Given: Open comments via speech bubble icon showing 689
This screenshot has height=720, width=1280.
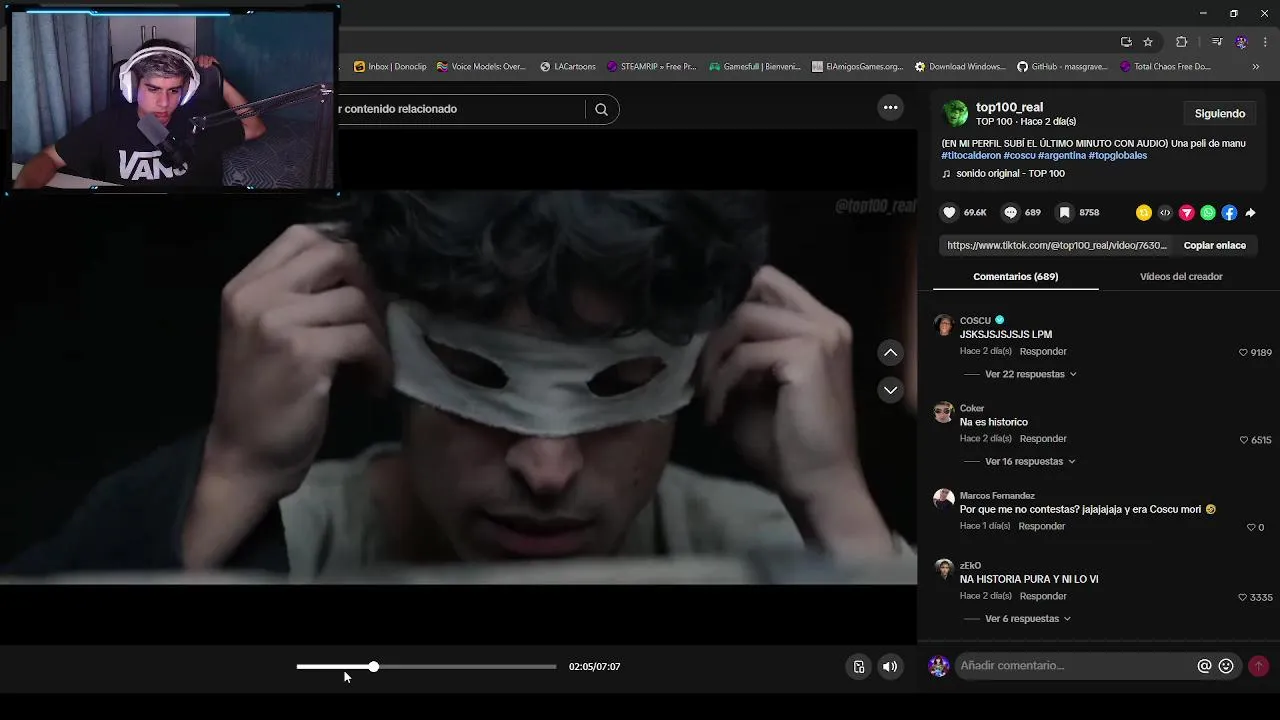Looking at the screenshot, I should click(x=1010, y=212).
